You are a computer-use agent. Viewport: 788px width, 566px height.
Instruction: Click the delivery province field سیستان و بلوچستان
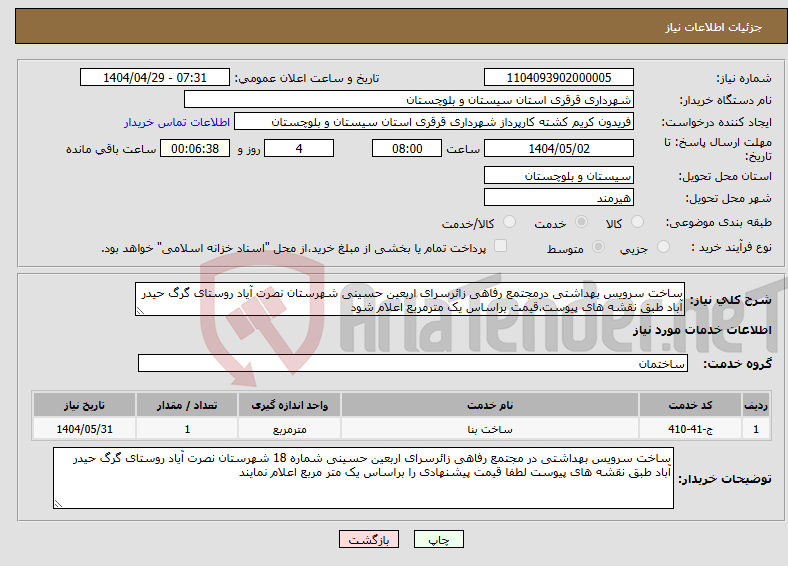coord(559,175)
